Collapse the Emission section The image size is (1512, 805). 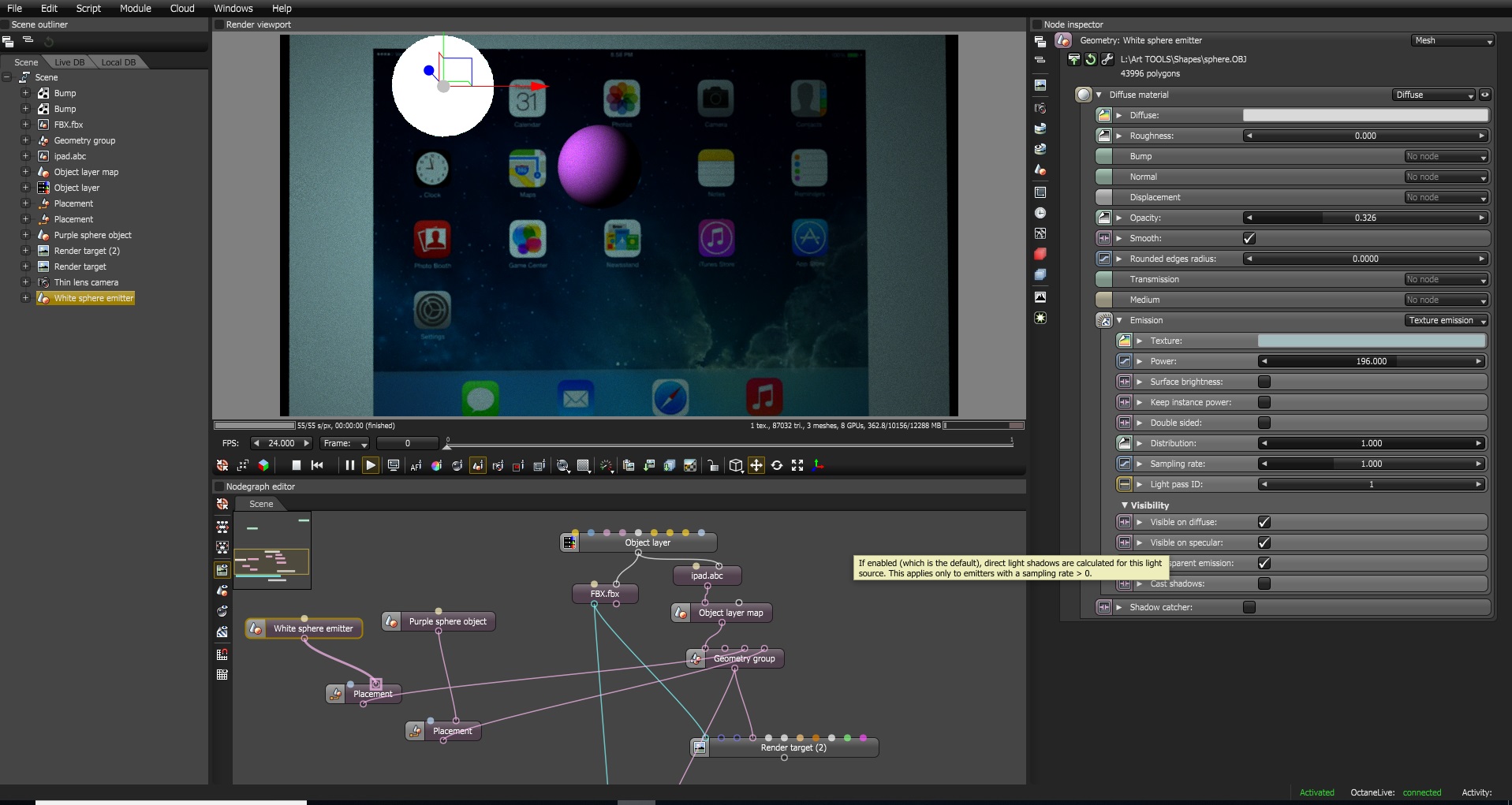[1119, 320]
